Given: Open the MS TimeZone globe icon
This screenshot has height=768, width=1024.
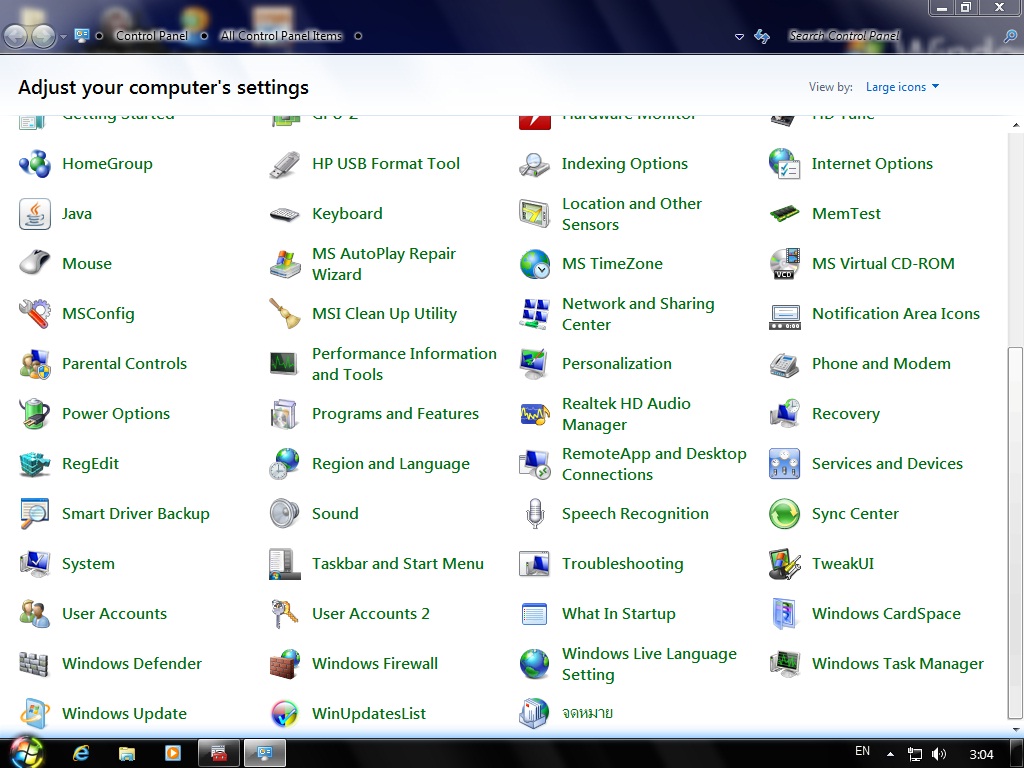Looking at the screenshot, I should pos(535,263).
